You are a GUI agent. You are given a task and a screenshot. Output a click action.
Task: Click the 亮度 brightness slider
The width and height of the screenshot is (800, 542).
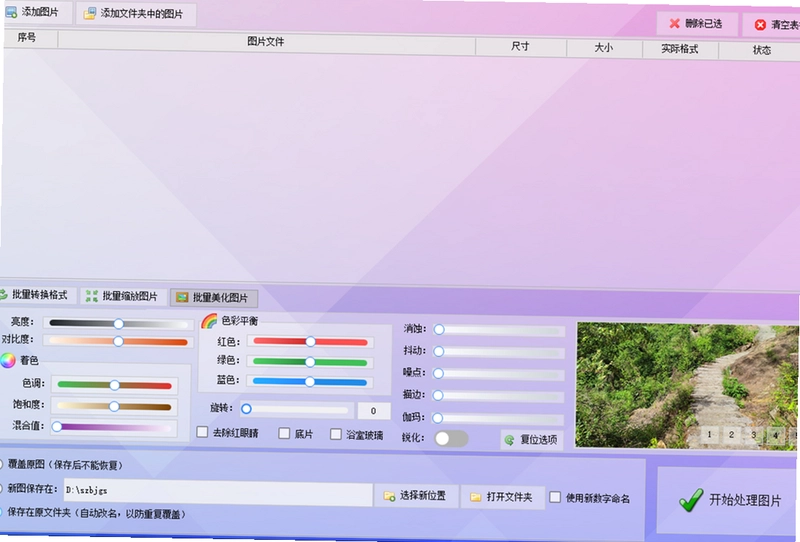[118, 324]
